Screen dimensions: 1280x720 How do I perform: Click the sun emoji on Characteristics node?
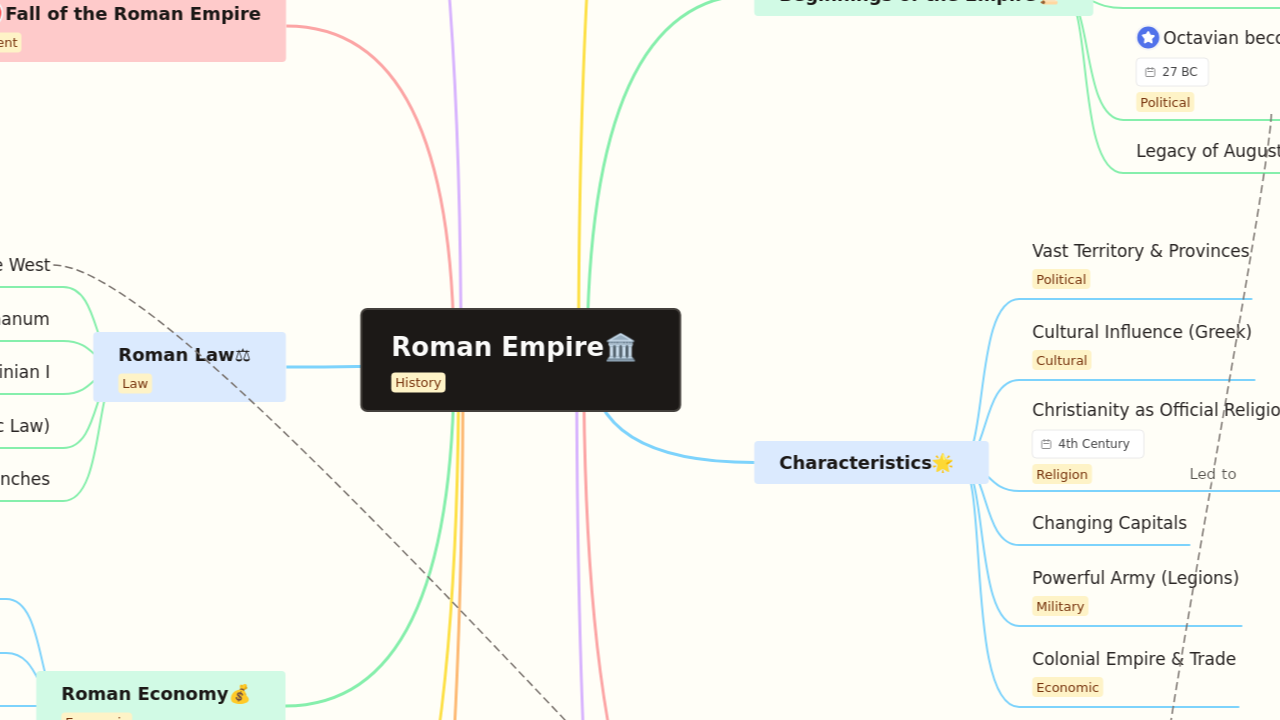(x=941, y=462)
